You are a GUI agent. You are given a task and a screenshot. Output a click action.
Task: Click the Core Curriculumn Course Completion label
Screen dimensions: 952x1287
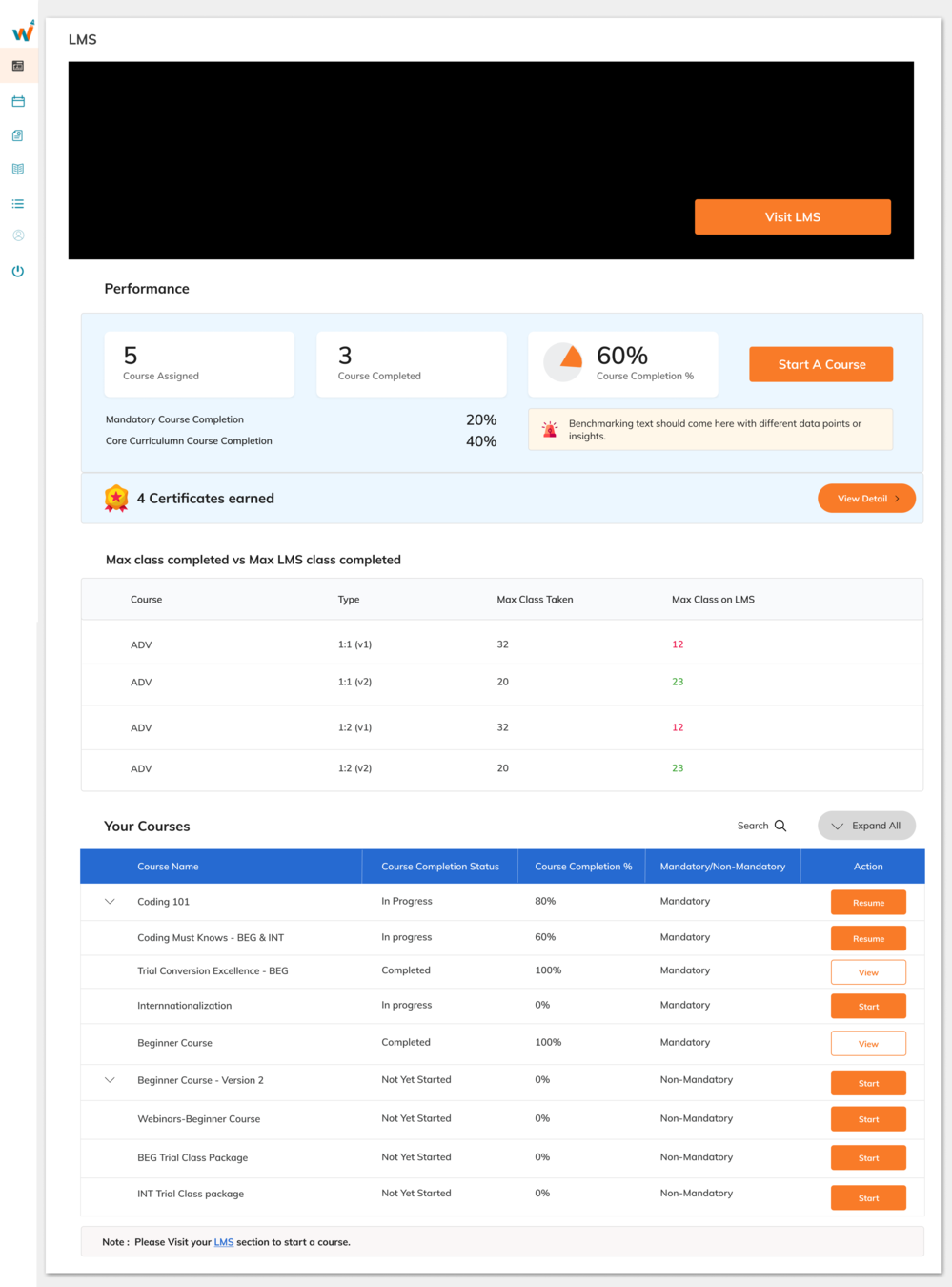(x=189, y=441)
